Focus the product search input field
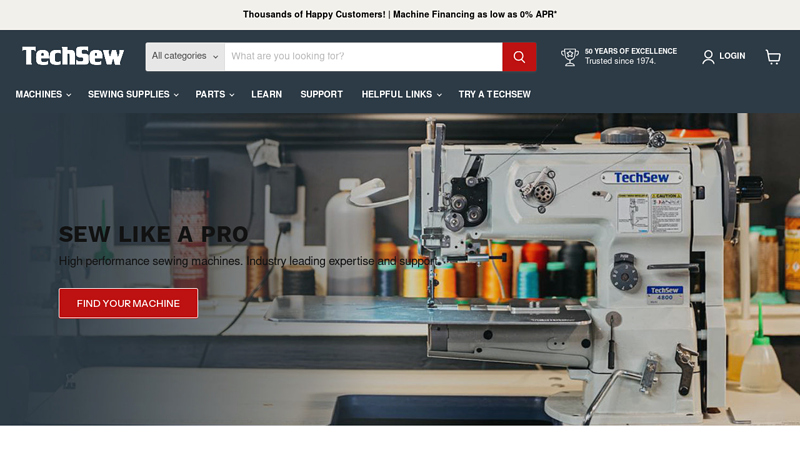This screenshot has height=450, width=800. tap(363, 57)
